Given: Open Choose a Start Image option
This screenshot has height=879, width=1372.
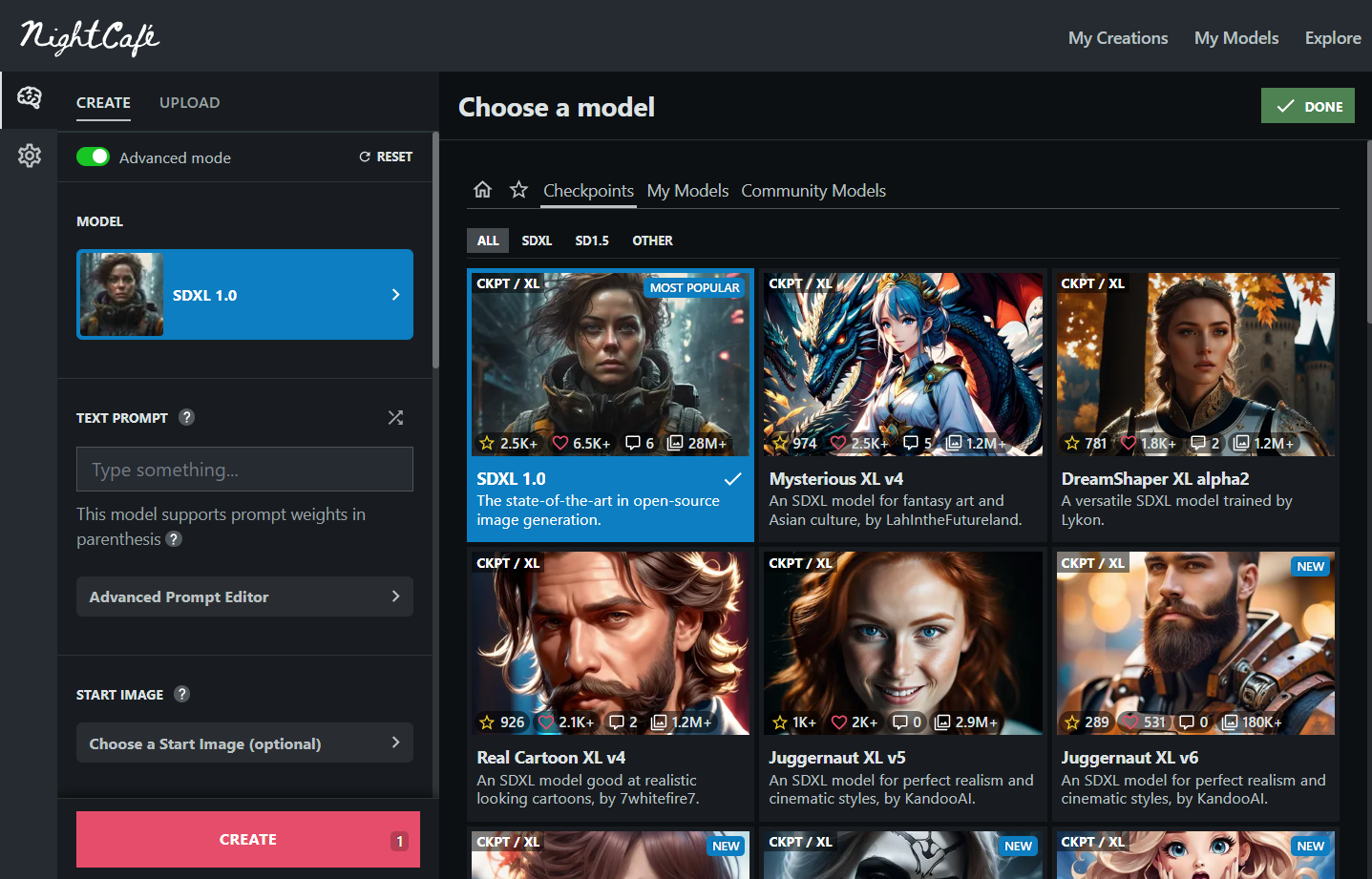Looking at the screenshot, I should click(244, 743).
